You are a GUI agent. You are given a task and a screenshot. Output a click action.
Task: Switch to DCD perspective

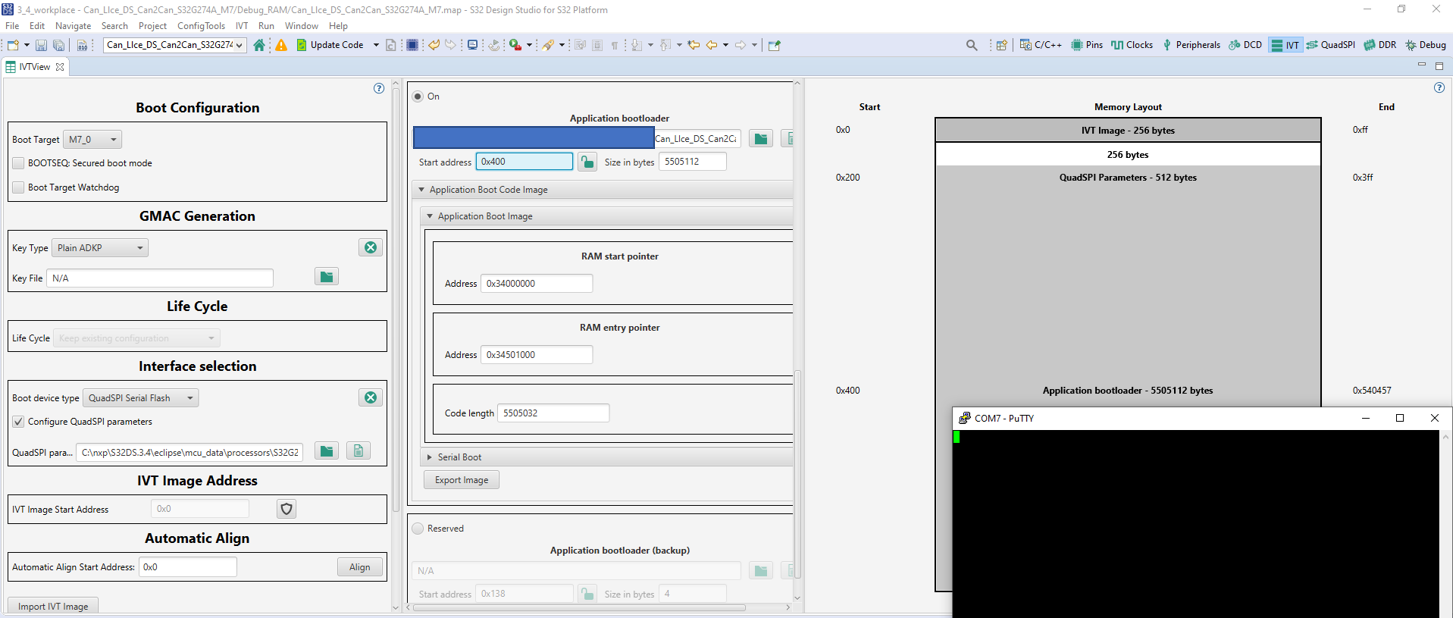[x=1245, y=45]
